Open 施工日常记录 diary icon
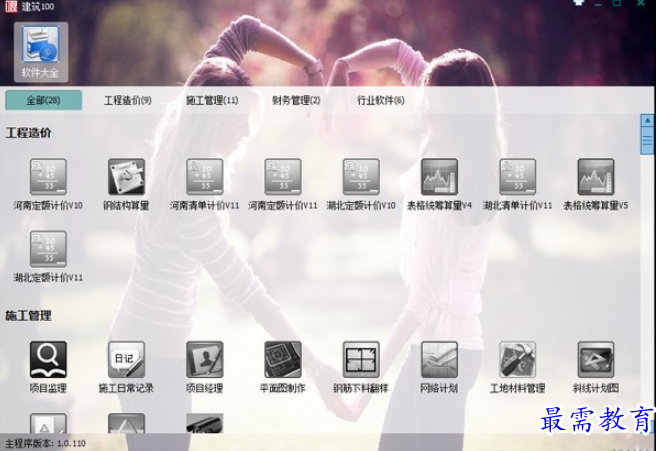The height and width of the screenshot is (451, 662). click(126, 359)
